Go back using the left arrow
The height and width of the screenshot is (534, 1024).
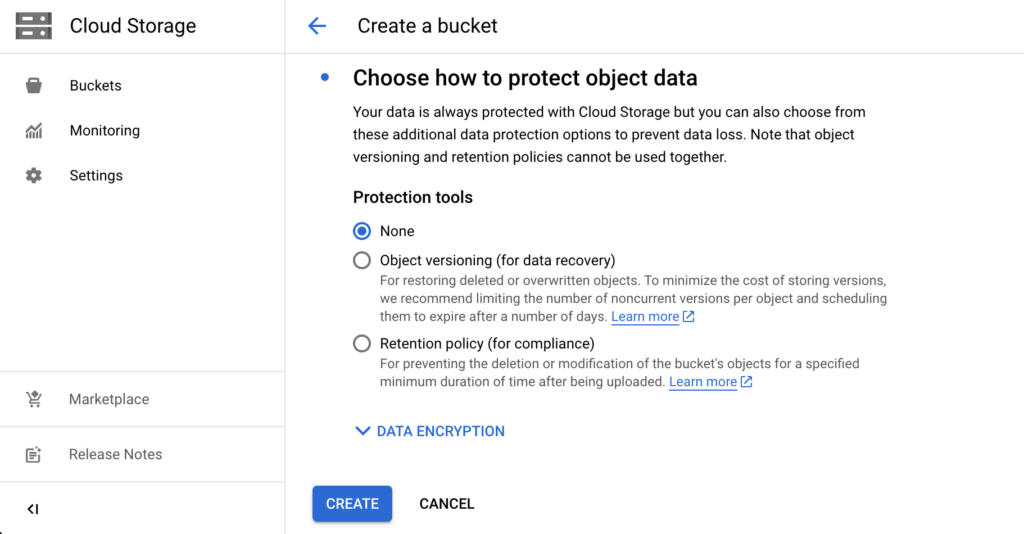coord(317,26)
